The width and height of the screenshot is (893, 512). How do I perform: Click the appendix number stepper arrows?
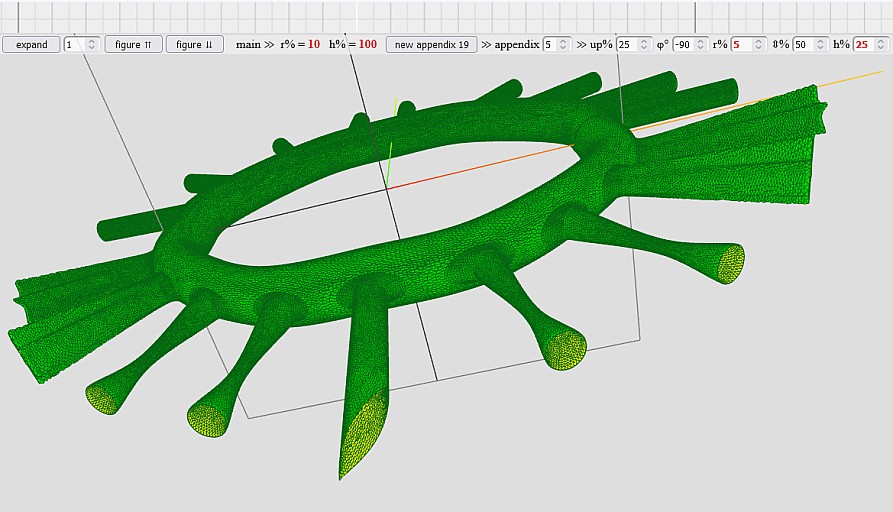[x=564, y=45]
